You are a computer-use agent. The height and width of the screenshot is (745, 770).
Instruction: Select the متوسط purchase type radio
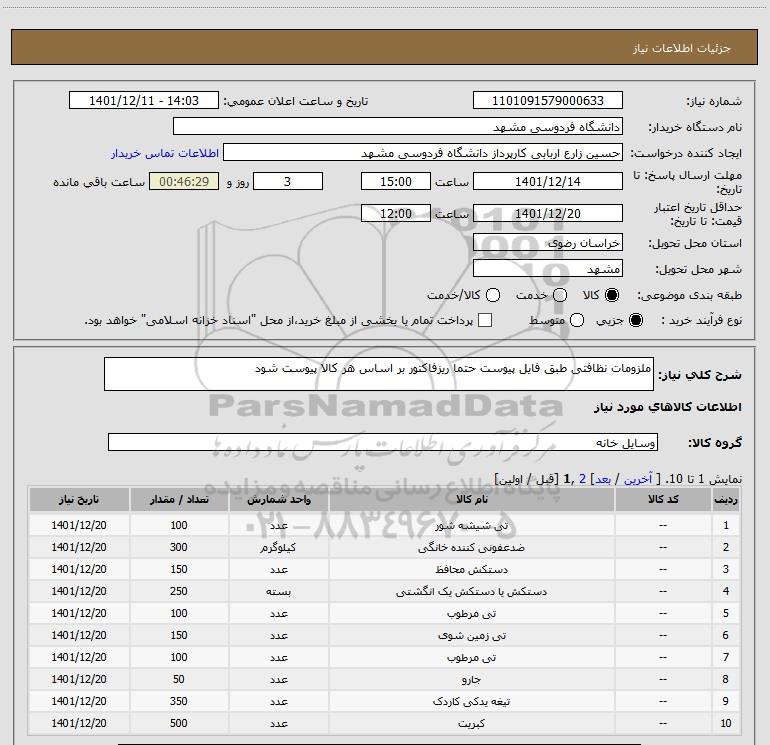point(577,320)
